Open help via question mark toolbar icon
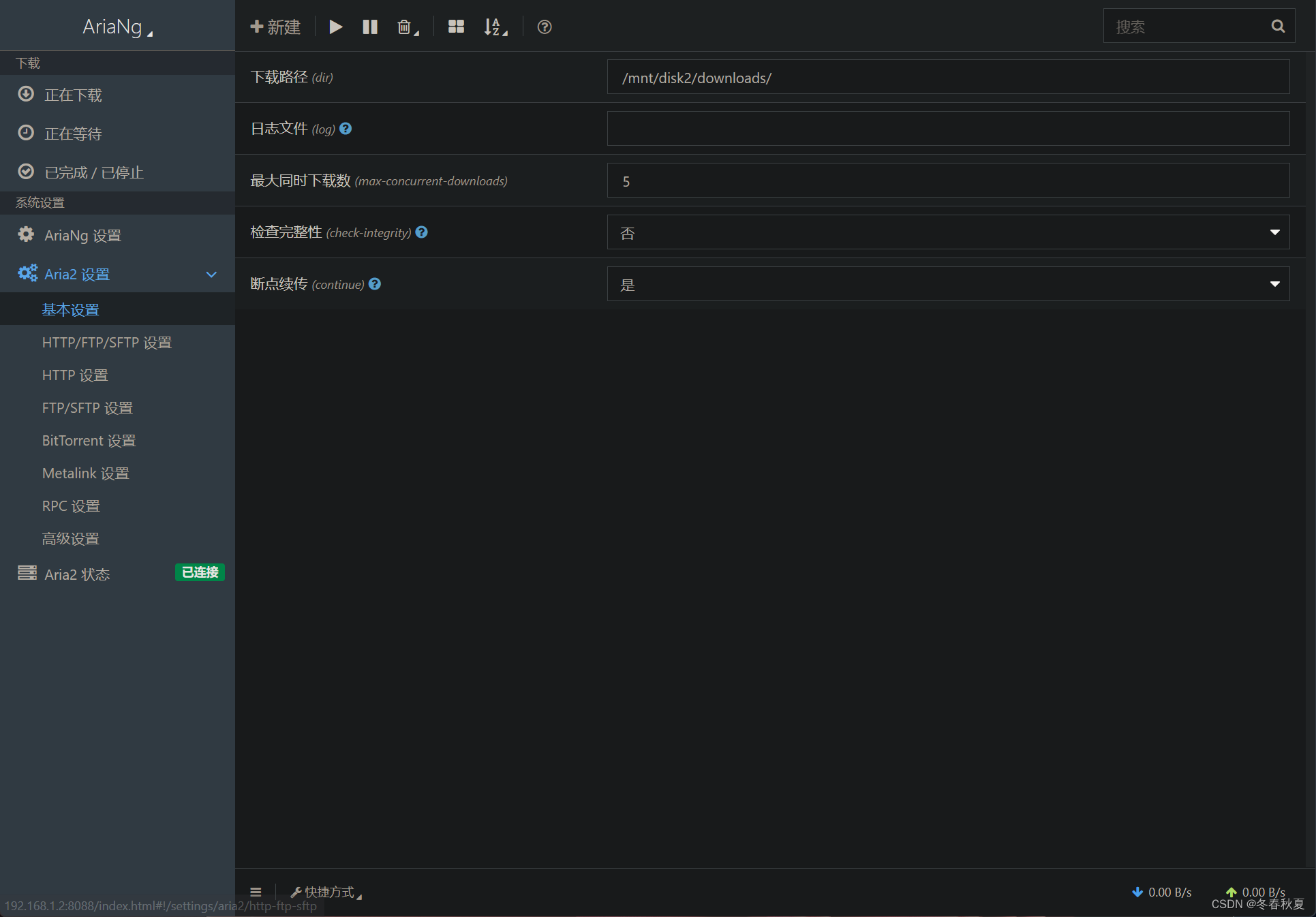This screenshot has height=917, width=1316. [x=545, y=27]
